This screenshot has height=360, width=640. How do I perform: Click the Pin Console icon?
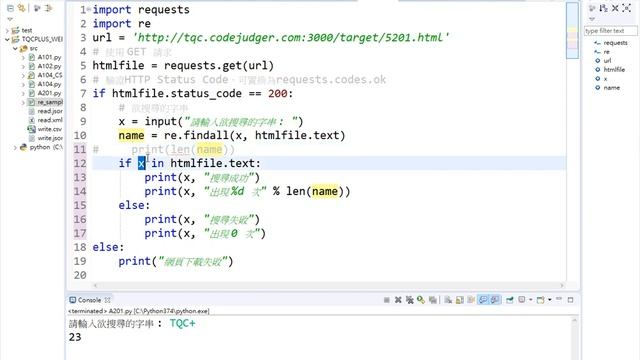coord(509,300)
